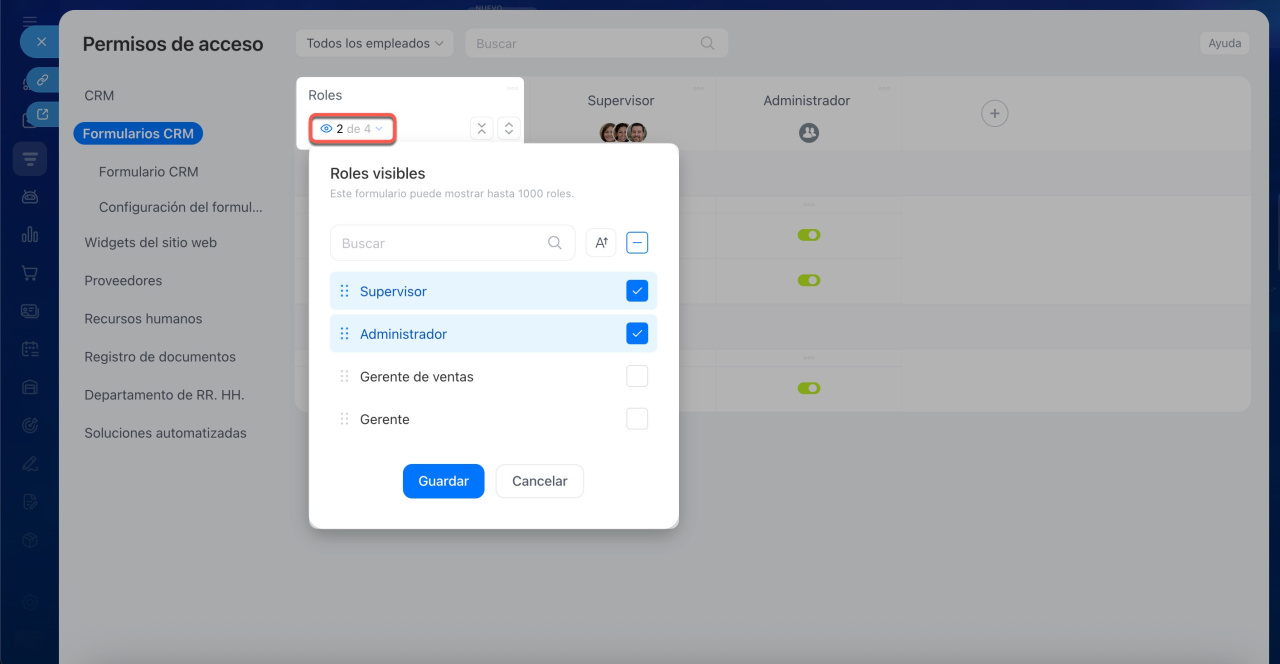Viewport: 1280px width, 664px height.
Task: Click the blue X close panel icon
Action: tap(41, 42)
